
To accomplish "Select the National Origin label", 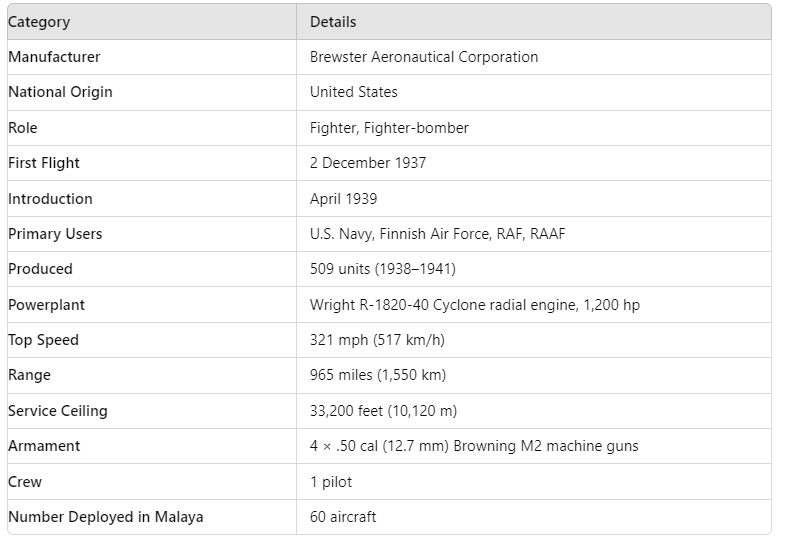I will [x=60, y=92].
